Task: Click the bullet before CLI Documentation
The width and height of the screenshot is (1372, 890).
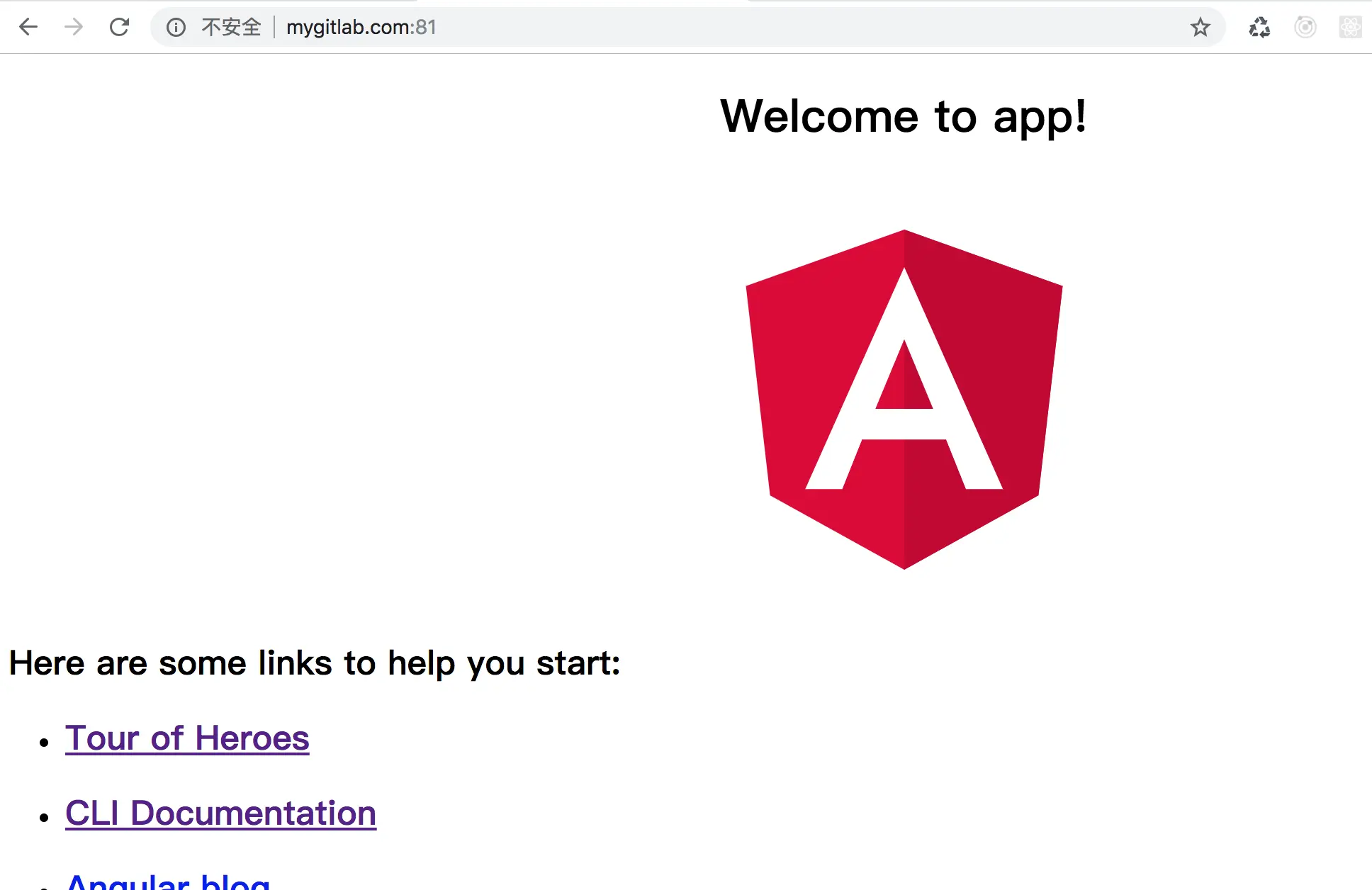Action: [x=45, y=818]
